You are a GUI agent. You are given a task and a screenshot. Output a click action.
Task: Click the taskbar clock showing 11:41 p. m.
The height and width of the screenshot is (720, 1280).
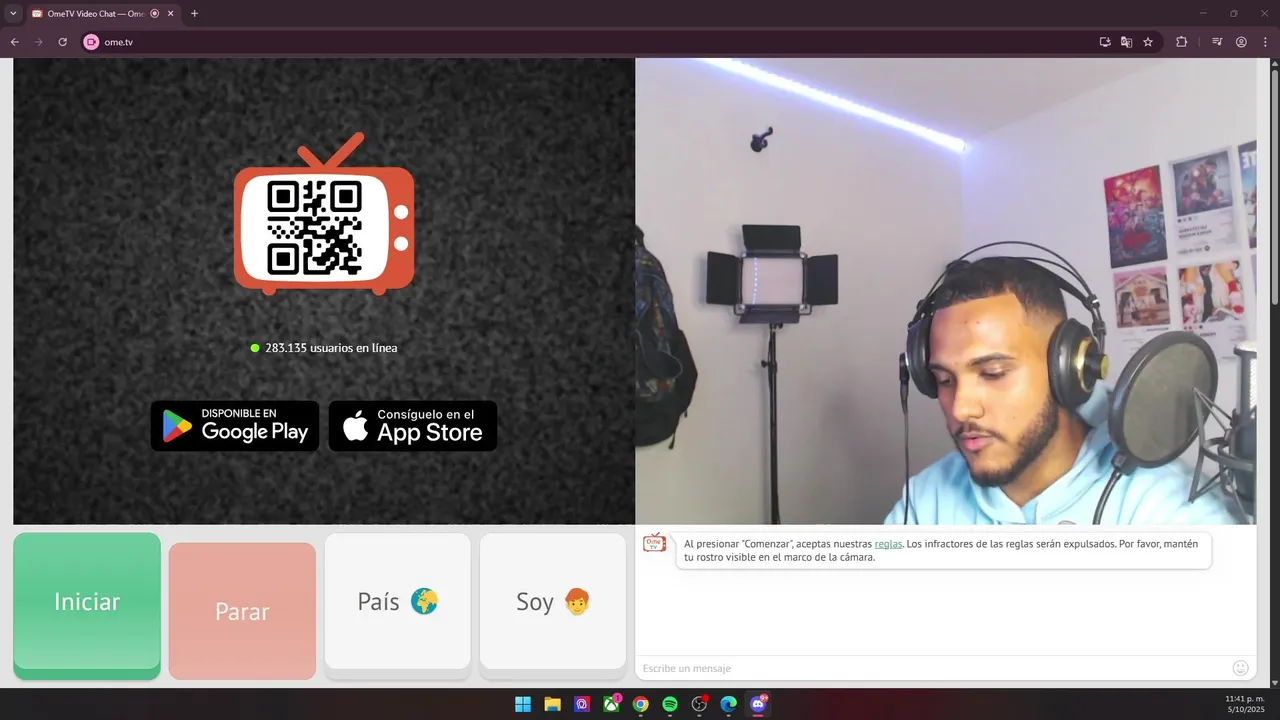point(1245,704)
